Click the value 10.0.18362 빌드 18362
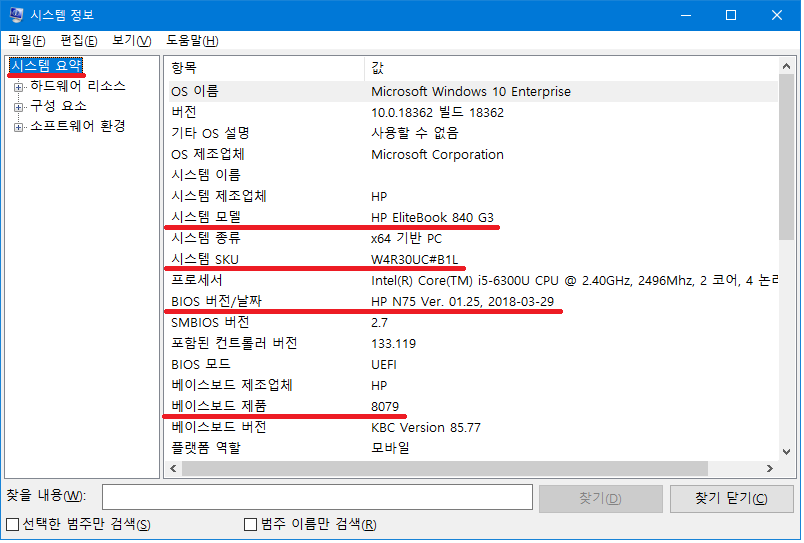The width and height of the screenshot is (804, 543). coord(437,112)
